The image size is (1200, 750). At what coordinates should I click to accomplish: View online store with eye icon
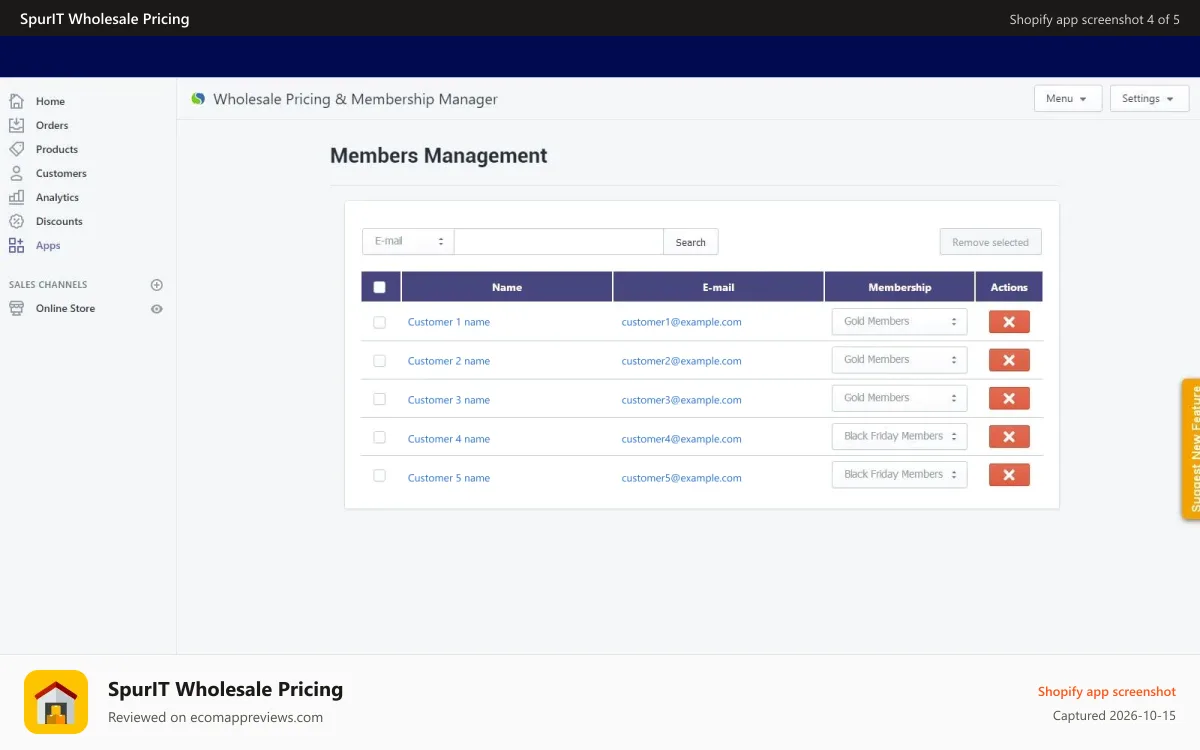coord(156,309)
